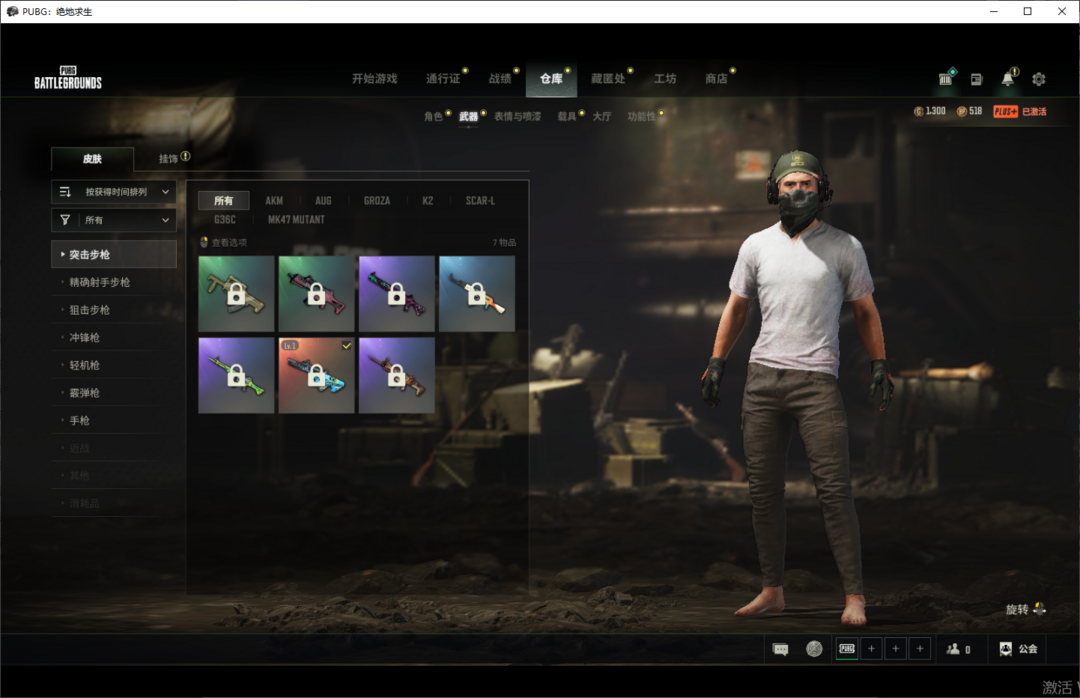The image size is (1080, 698).
Task: Click the G-Coin balance 1,300
Action: (930, 111)
